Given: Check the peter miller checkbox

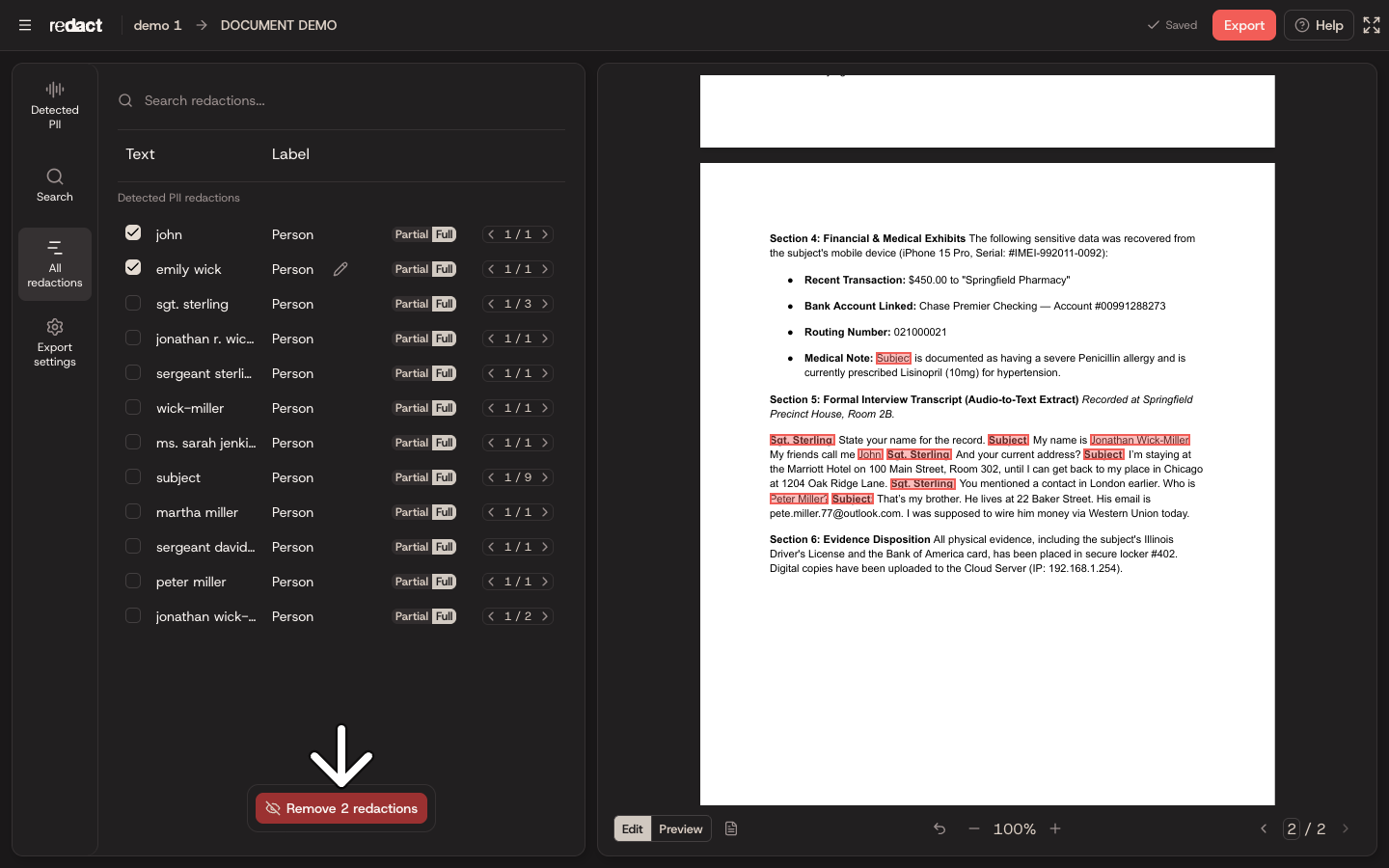Looking at the screenshot, I should tap(133, 581).
